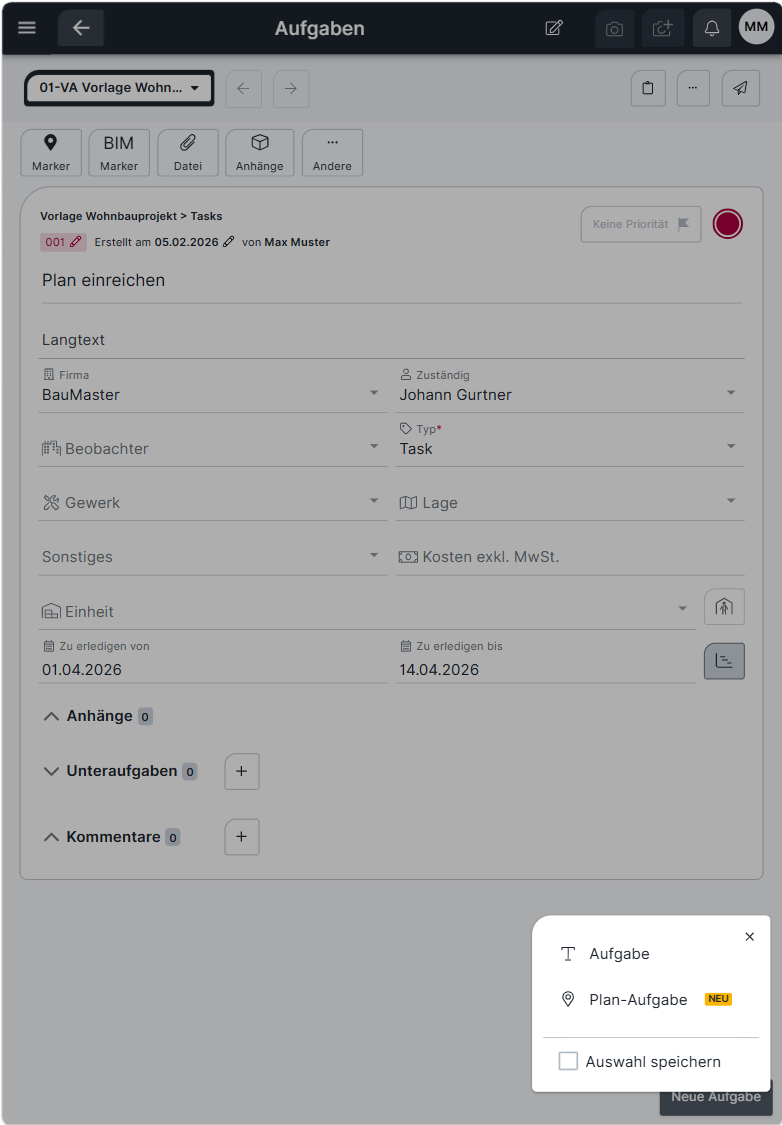Choose Aufgabe in the popup menu
782x1125 pixels.
619,954
